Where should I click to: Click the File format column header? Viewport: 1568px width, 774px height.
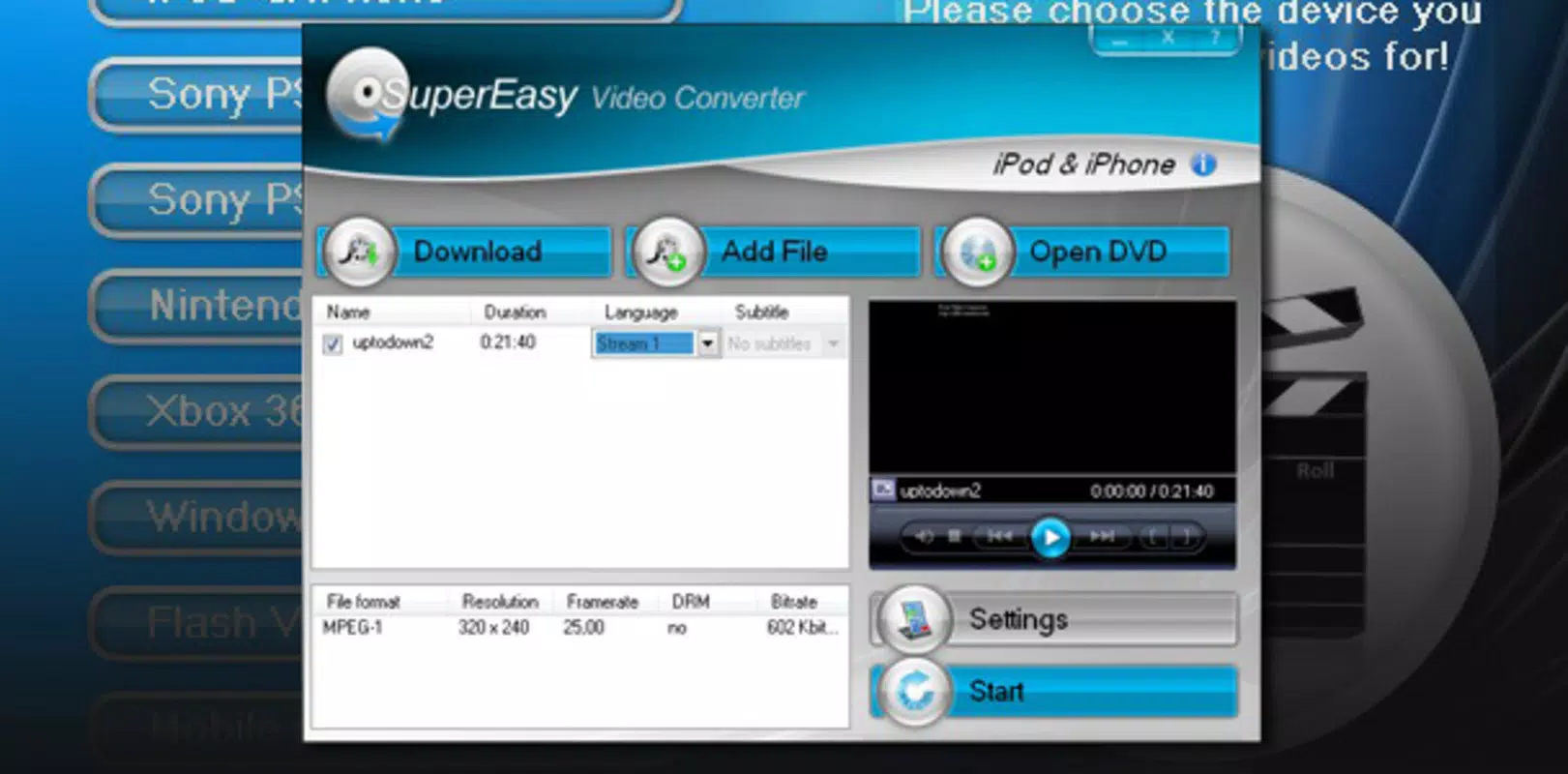[x=363, y=601]
